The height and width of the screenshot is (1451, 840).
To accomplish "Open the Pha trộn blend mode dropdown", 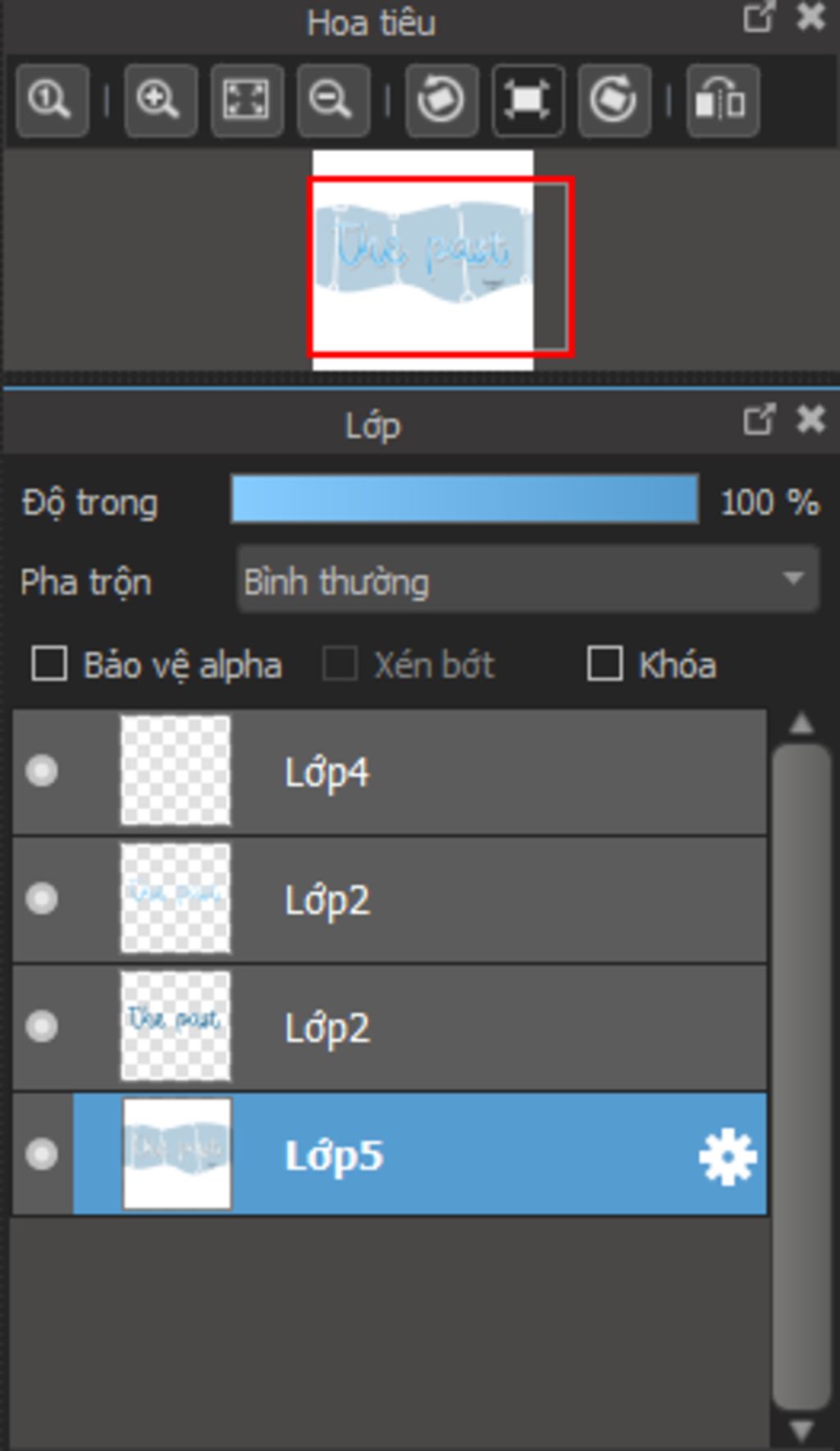I will pyautogui.click(x=527, y=581).
